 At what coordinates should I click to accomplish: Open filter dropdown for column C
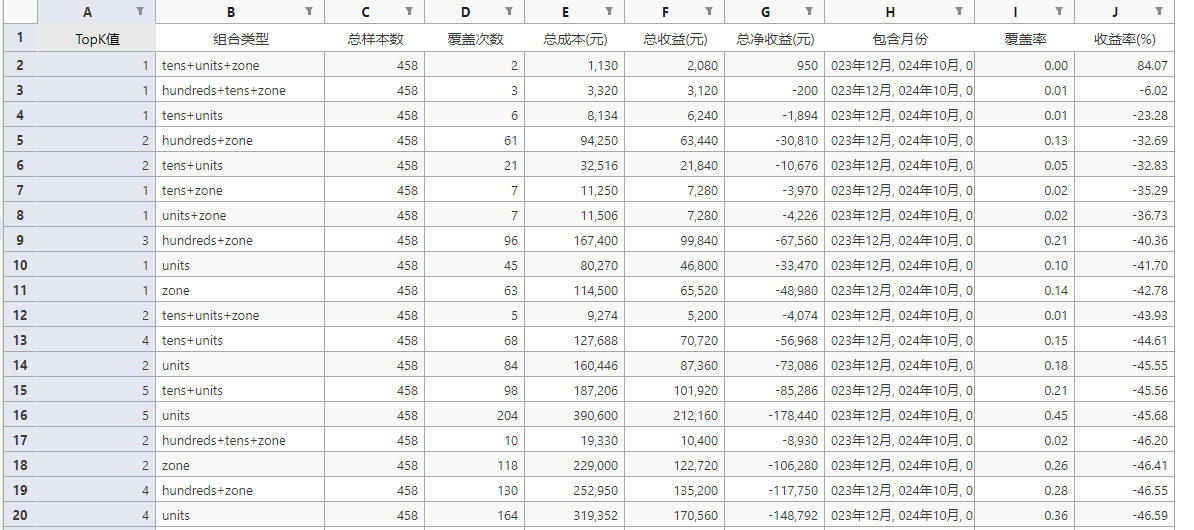pyautogui.click(x=410, y=11)
